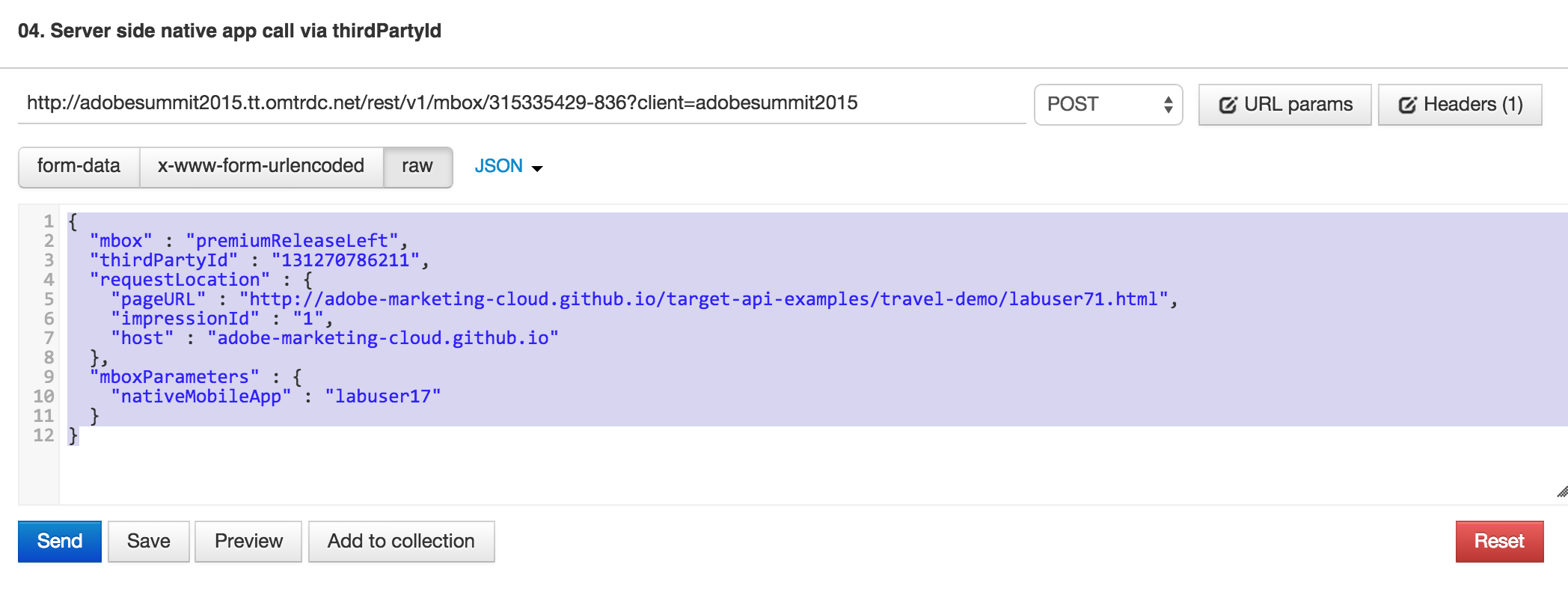Click the "mbox" line in the editor
Screen dimensions: 1568x591
click(x=248, y=241)
